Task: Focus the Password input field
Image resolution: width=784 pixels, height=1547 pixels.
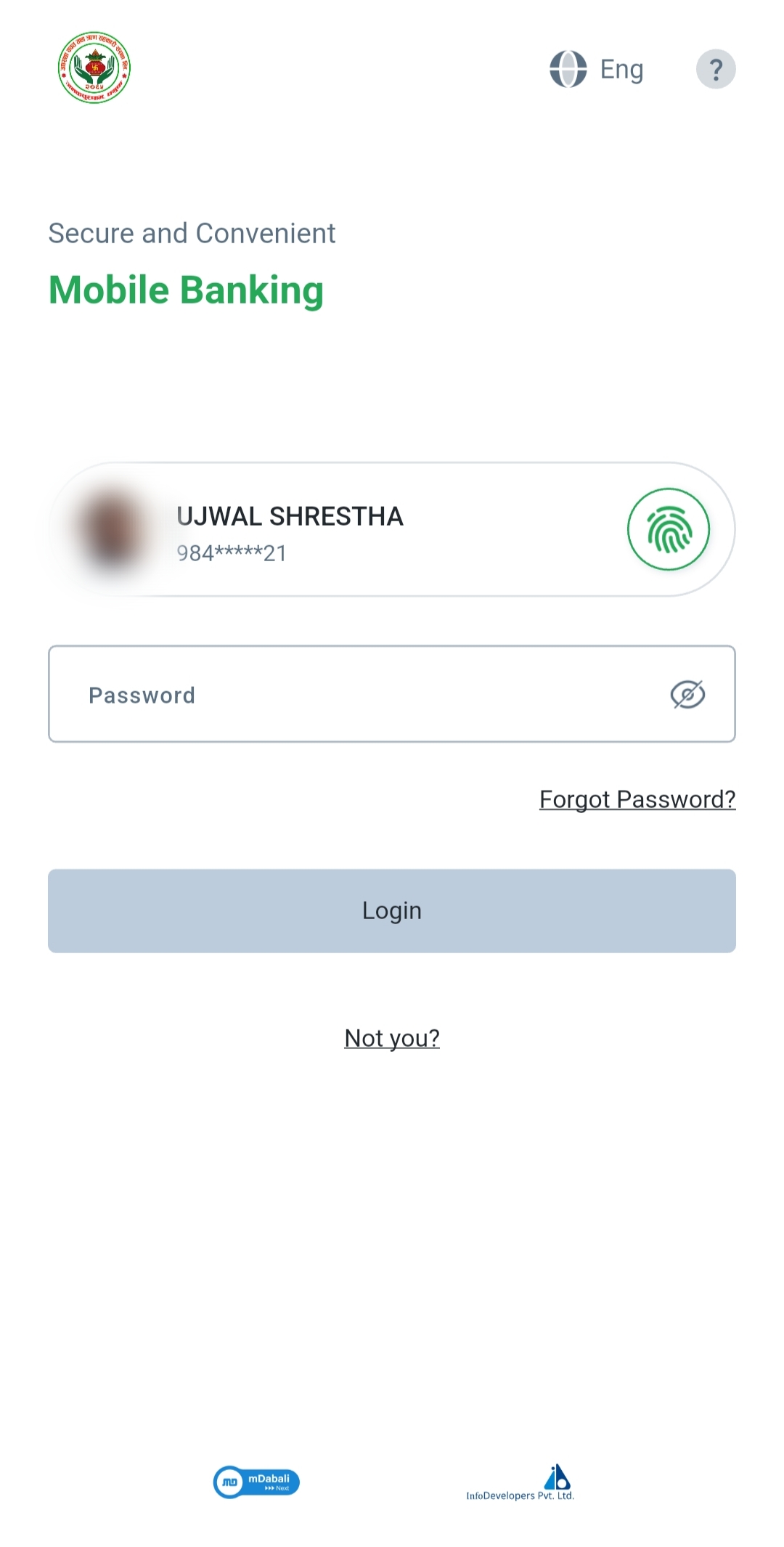Action: coord(290,694)
